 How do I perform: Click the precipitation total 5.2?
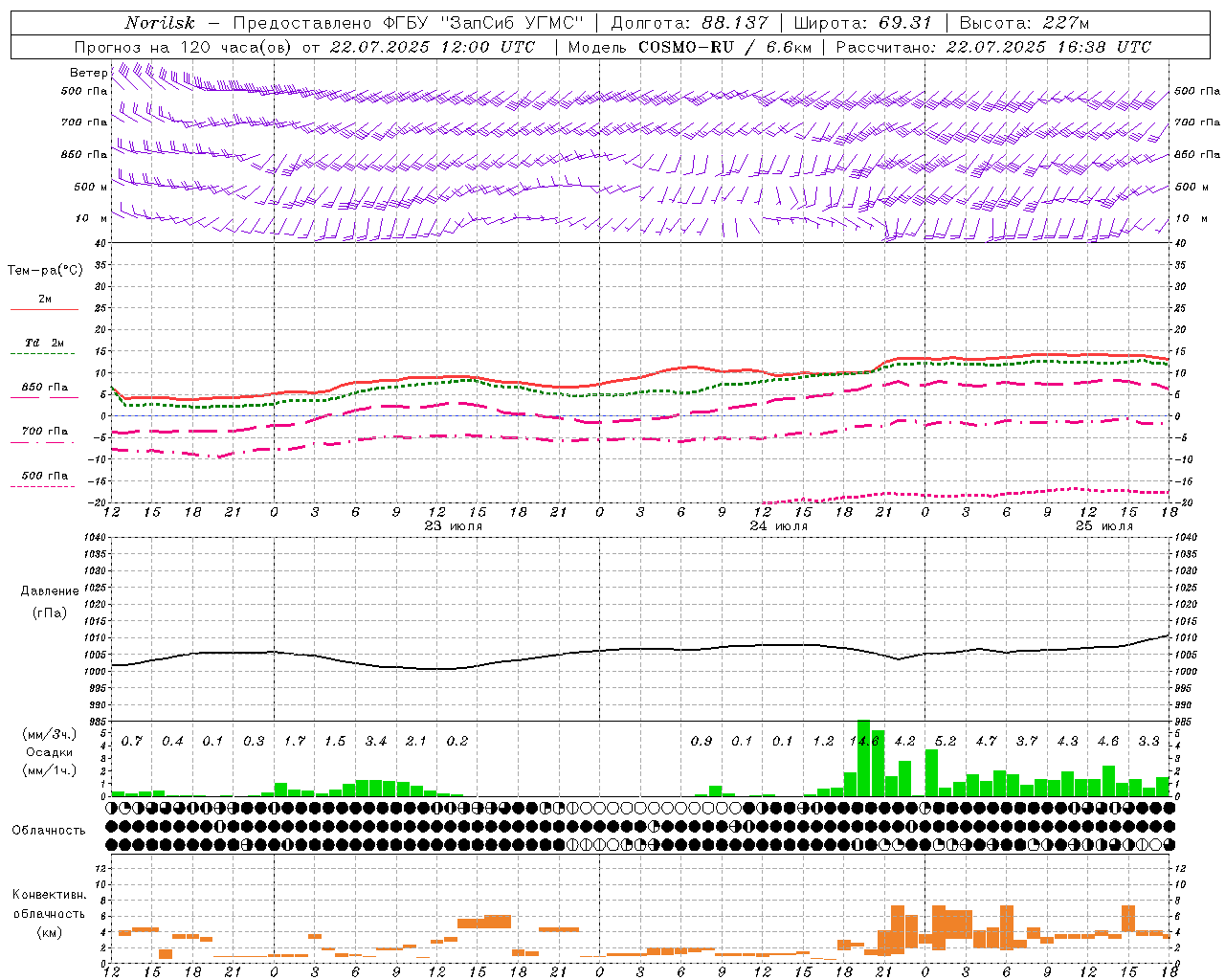pyautogui.click(x=946, y=742)
